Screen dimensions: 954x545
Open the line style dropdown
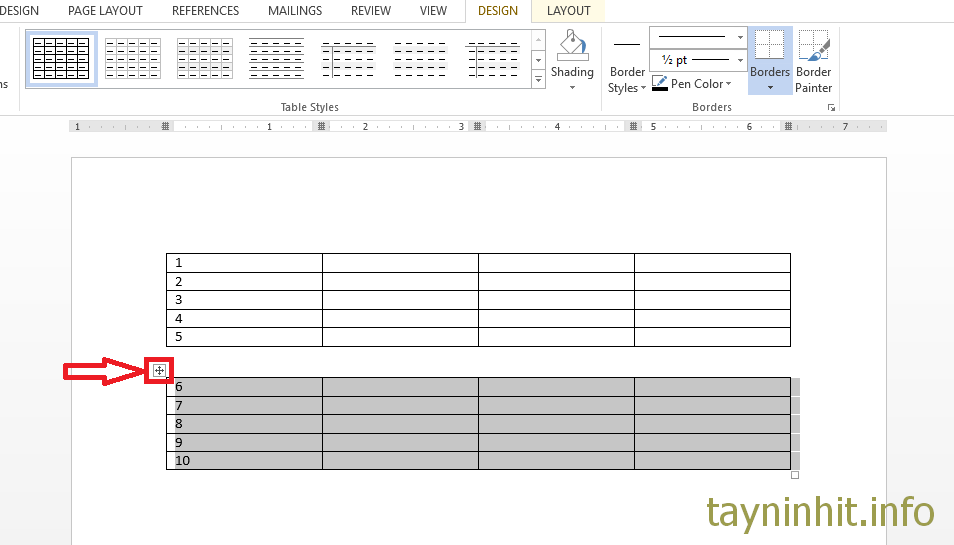[740, 36]
